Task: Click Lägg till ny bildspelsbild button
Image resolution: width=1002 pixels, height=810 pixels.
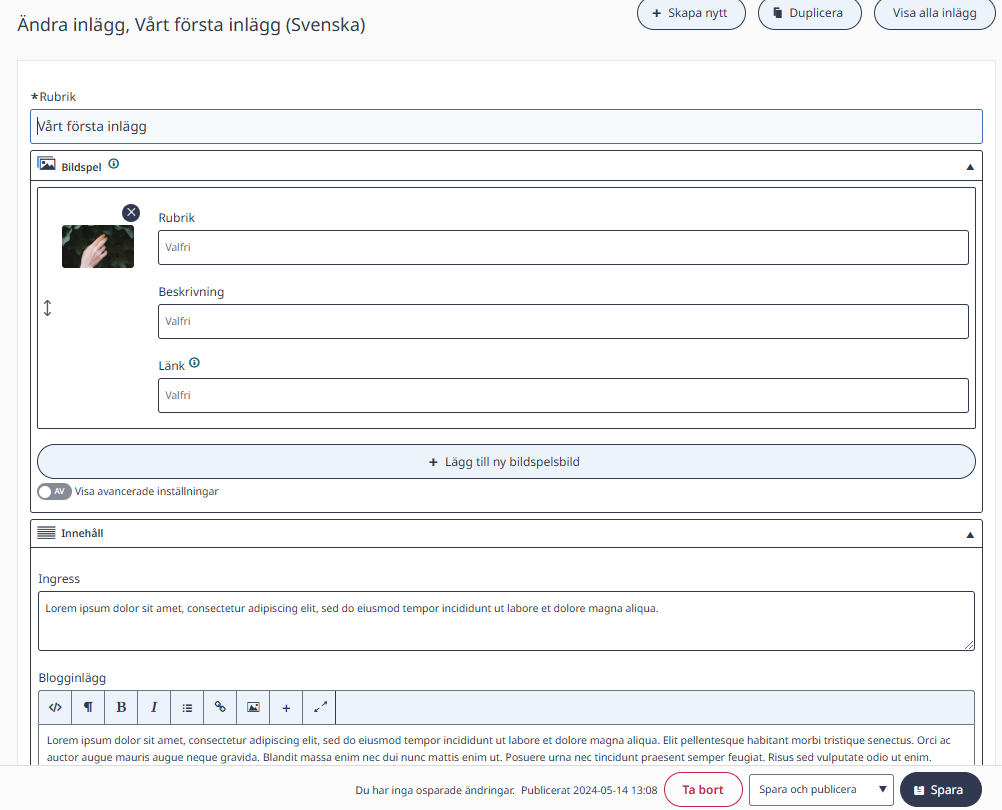Action: [x=506, y=462]
